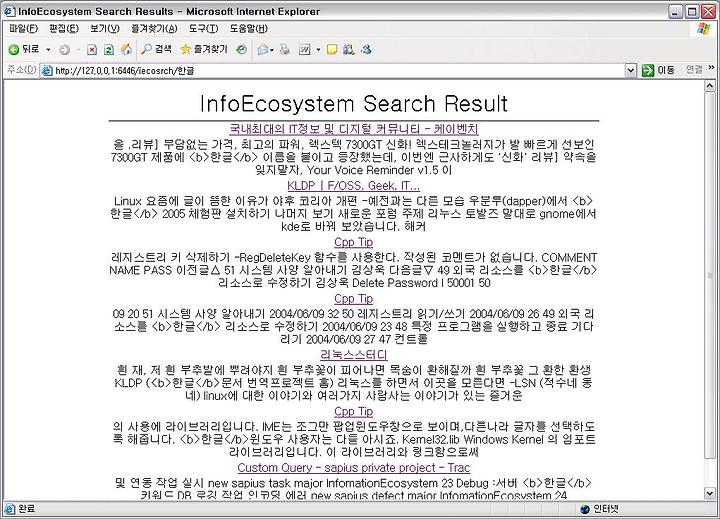Click the Mail envelope toolbar icon
Image resolution: width=720 pixels, height=519 pixels.
tap(263, 50)
